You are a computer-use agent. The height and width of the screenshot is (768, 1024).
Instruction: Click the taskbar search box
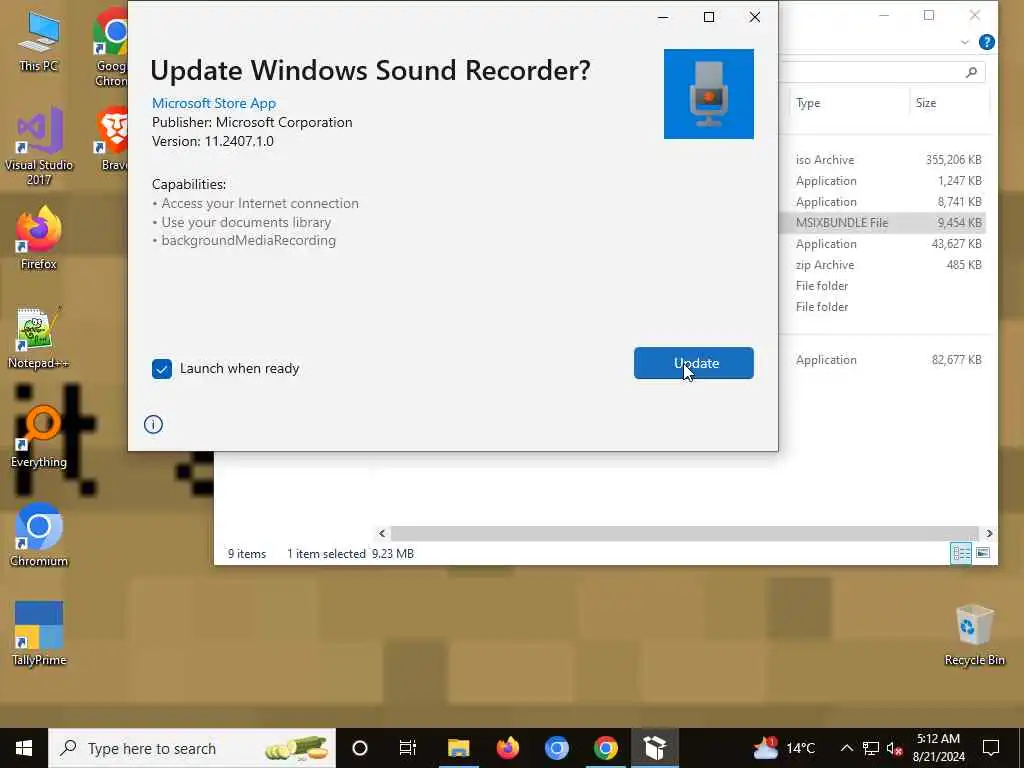click(192, 748)
